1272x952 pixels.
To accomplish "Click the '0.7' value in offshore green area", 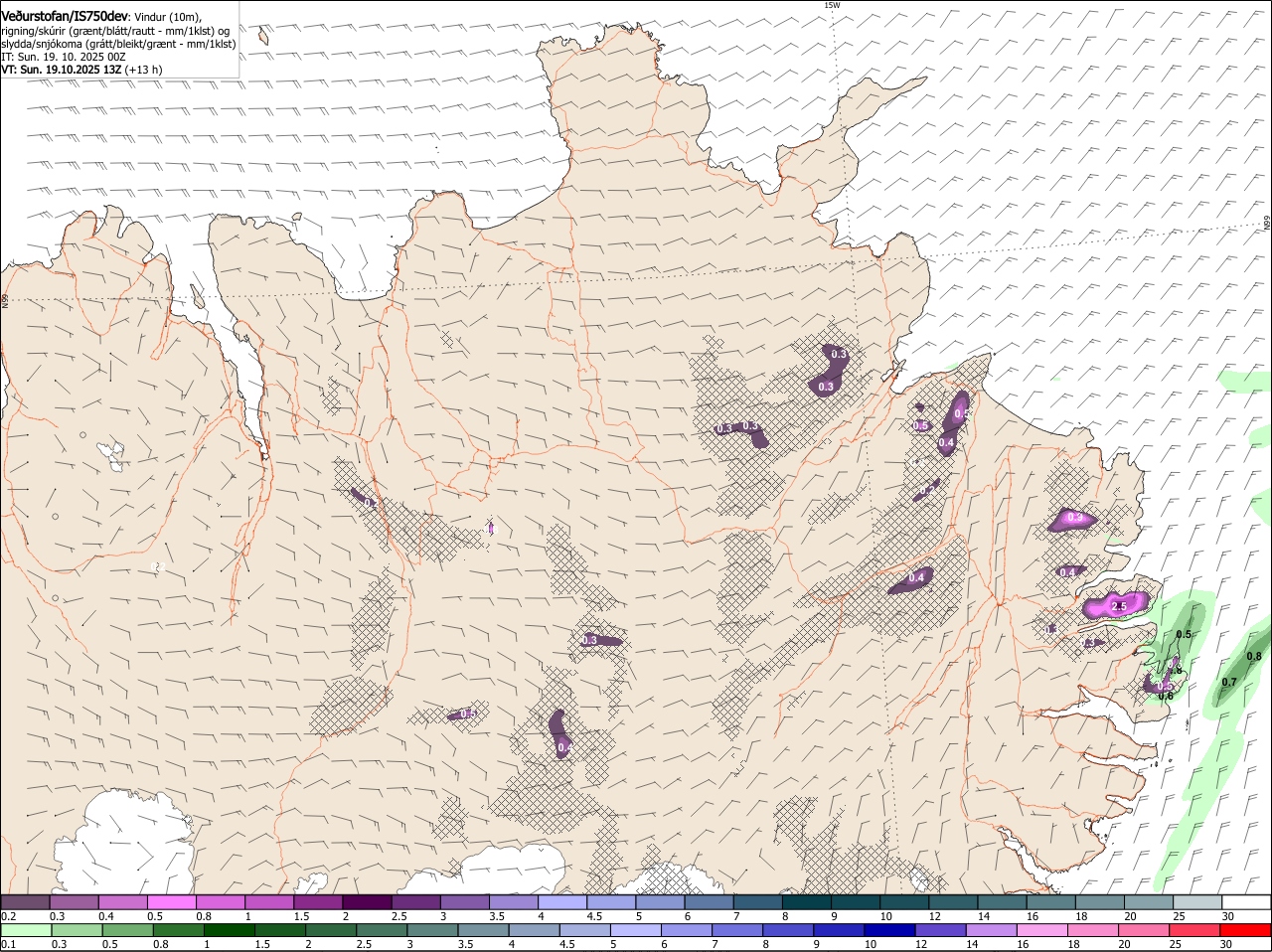I will click(1228, 682).
